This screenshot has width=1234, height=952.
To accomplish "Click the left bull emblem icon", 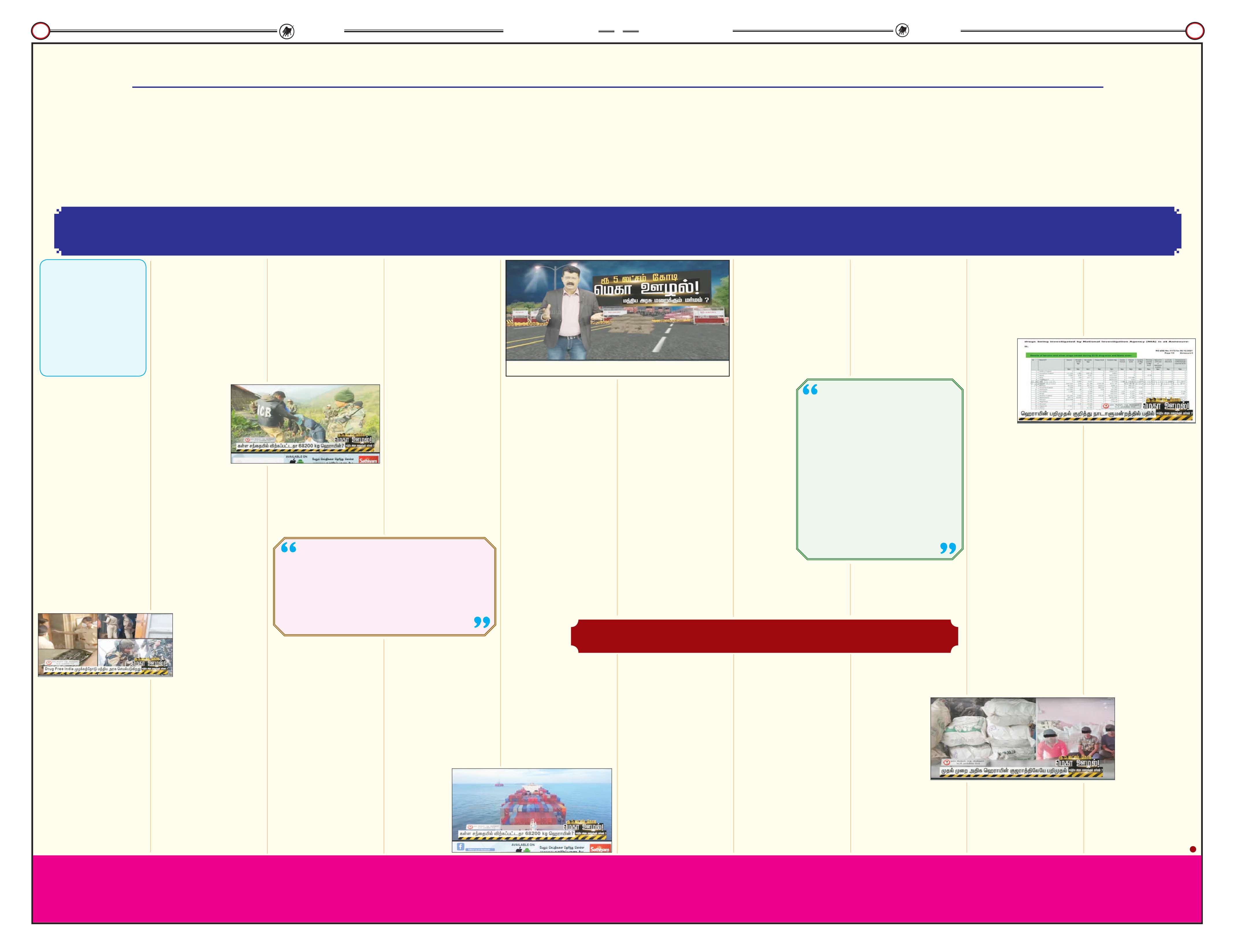I will (287, 32).
